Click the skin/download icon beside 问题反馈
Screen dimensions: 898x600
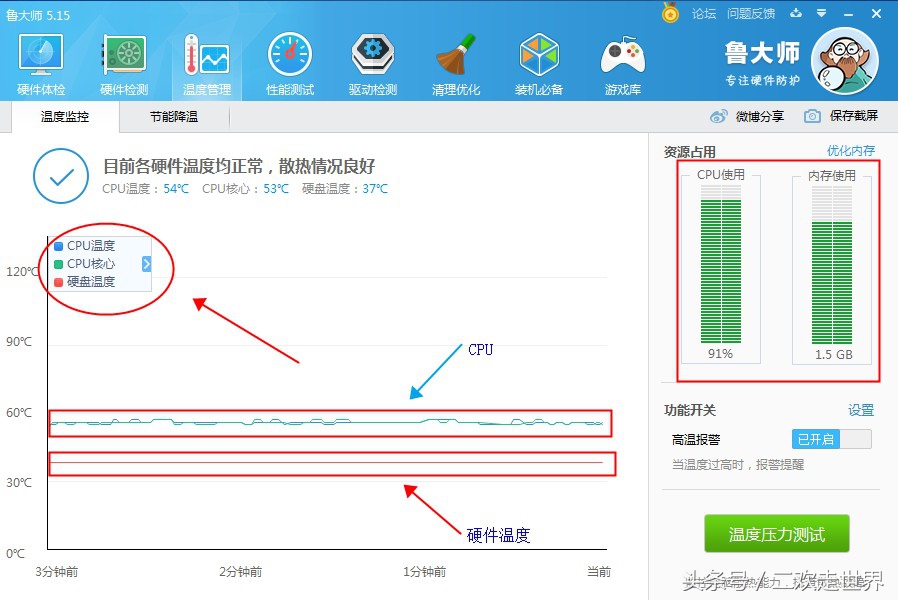[796, 13]
